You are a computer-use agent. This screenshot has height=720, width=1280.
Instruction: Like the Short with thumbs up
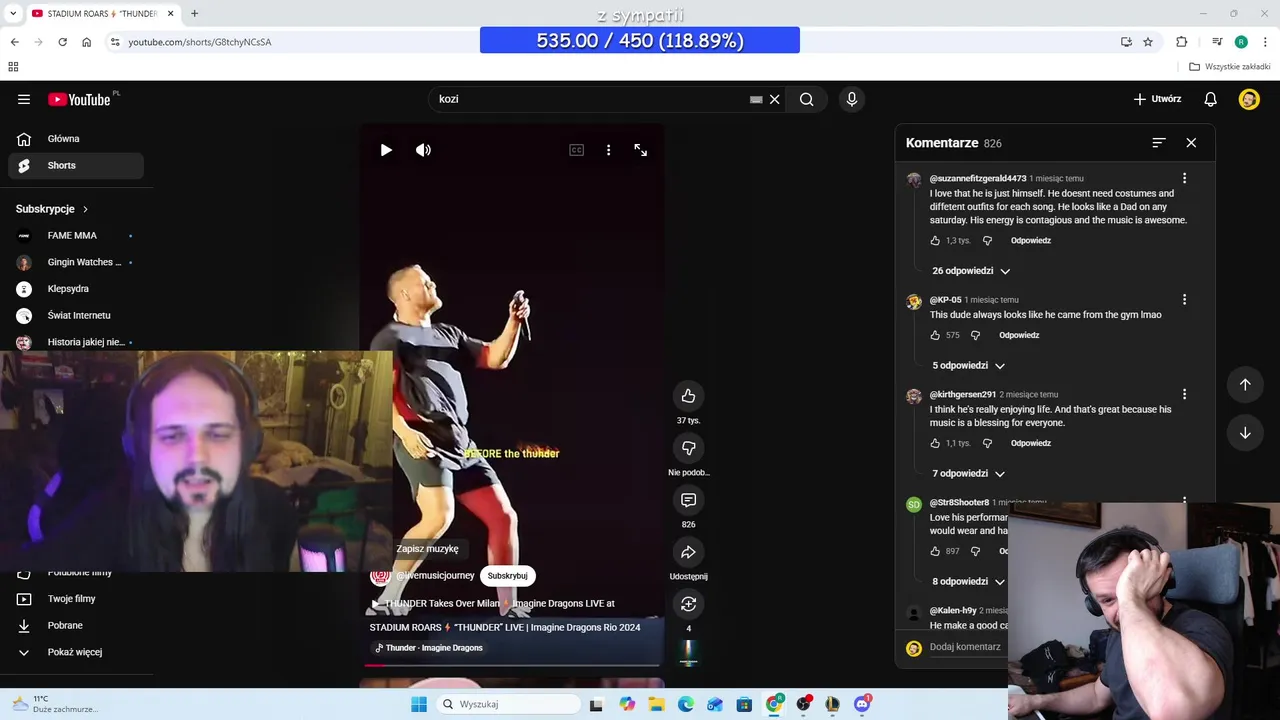pyautogui.click(x=688, y=396)
